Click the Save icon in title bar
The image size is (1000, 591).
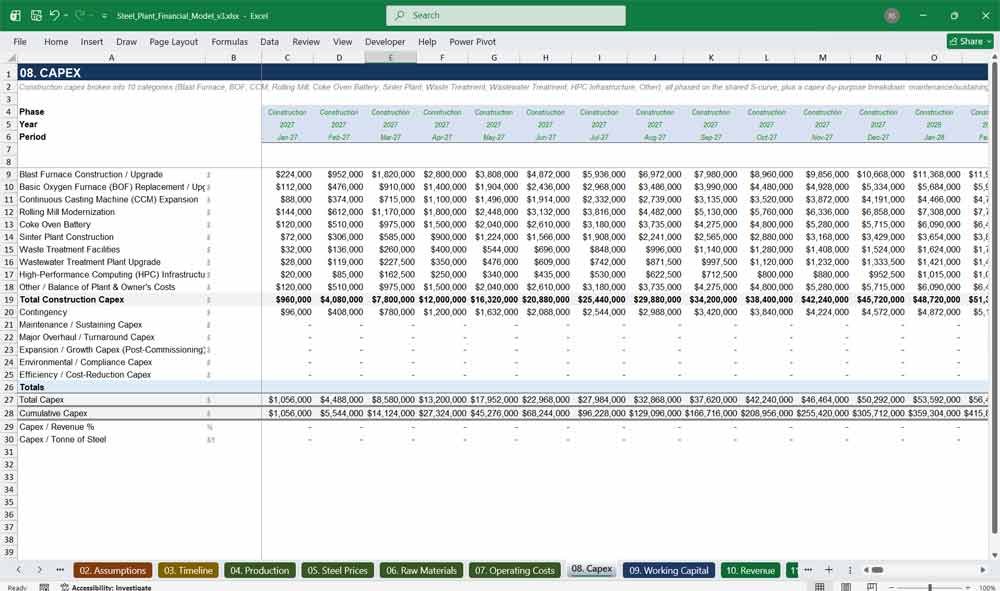pos(36,15)
